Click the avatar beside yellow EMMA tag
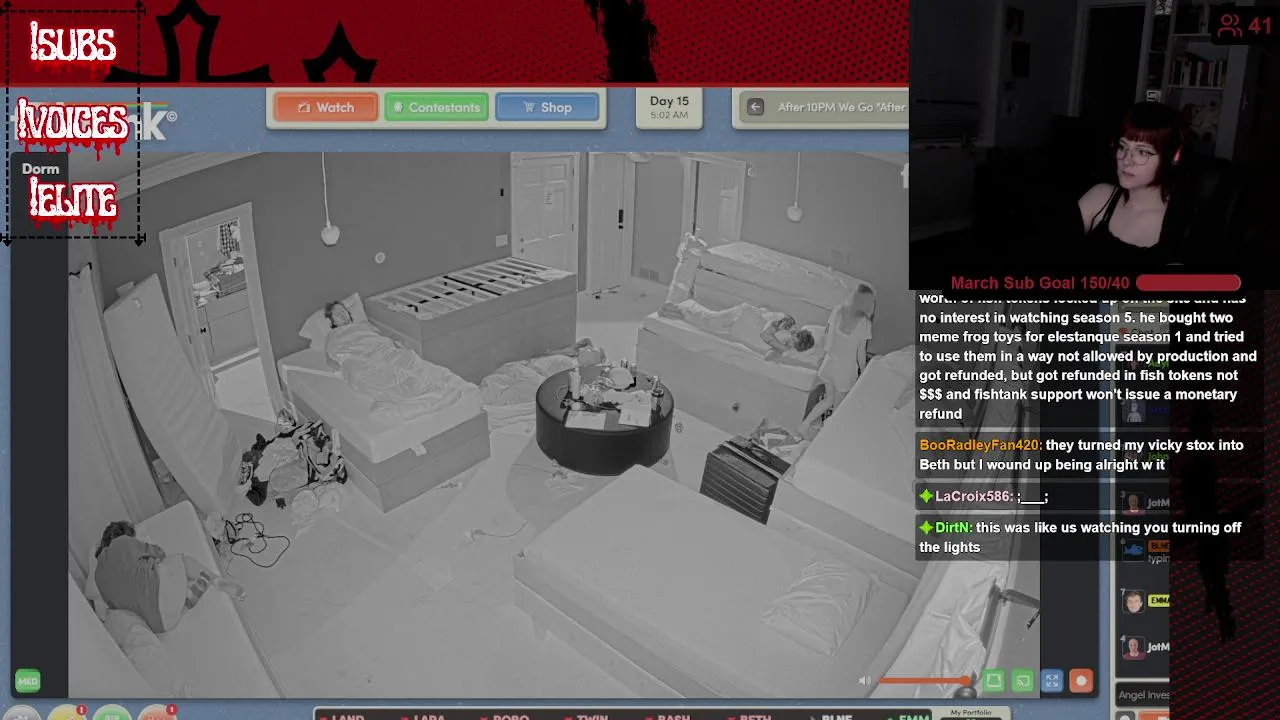The image size is (1280, 720). [x=1133, y=601]
